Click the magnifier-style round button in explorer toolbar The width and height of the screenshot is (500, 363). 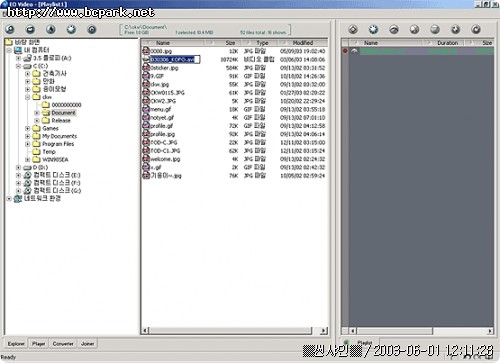pyautogui.click(x=10, y=30)
